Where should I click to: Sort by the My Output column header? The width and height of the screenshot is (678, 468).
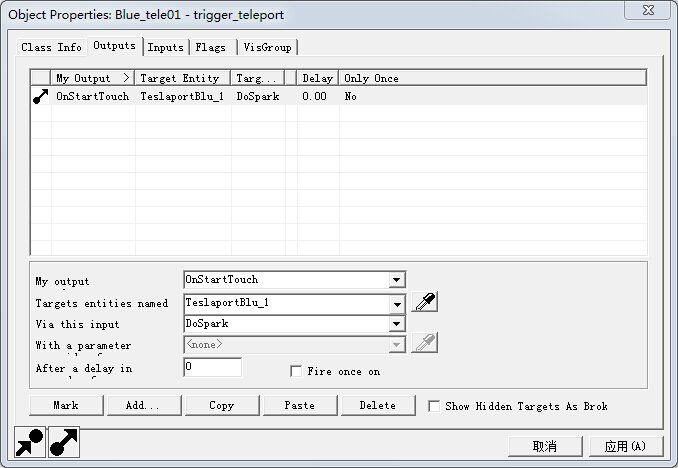pyautogui.click(x=93, y=78)
